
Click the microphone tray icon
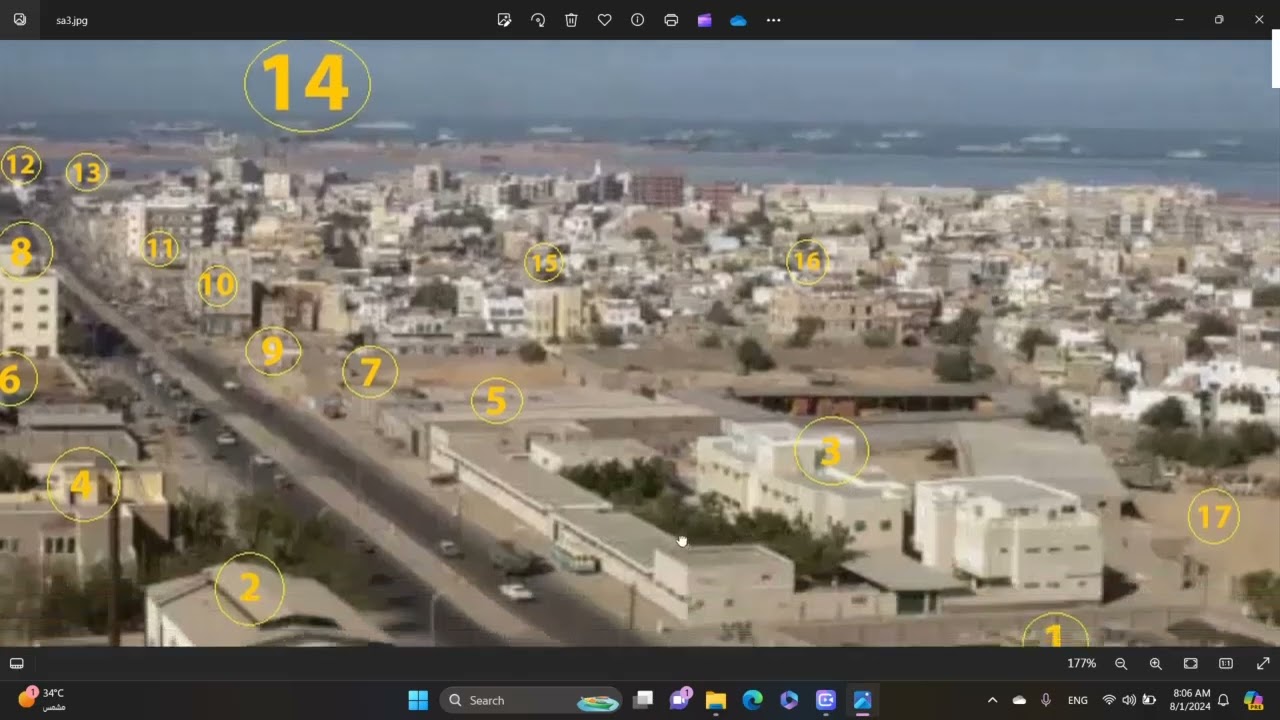[1046, 700]
